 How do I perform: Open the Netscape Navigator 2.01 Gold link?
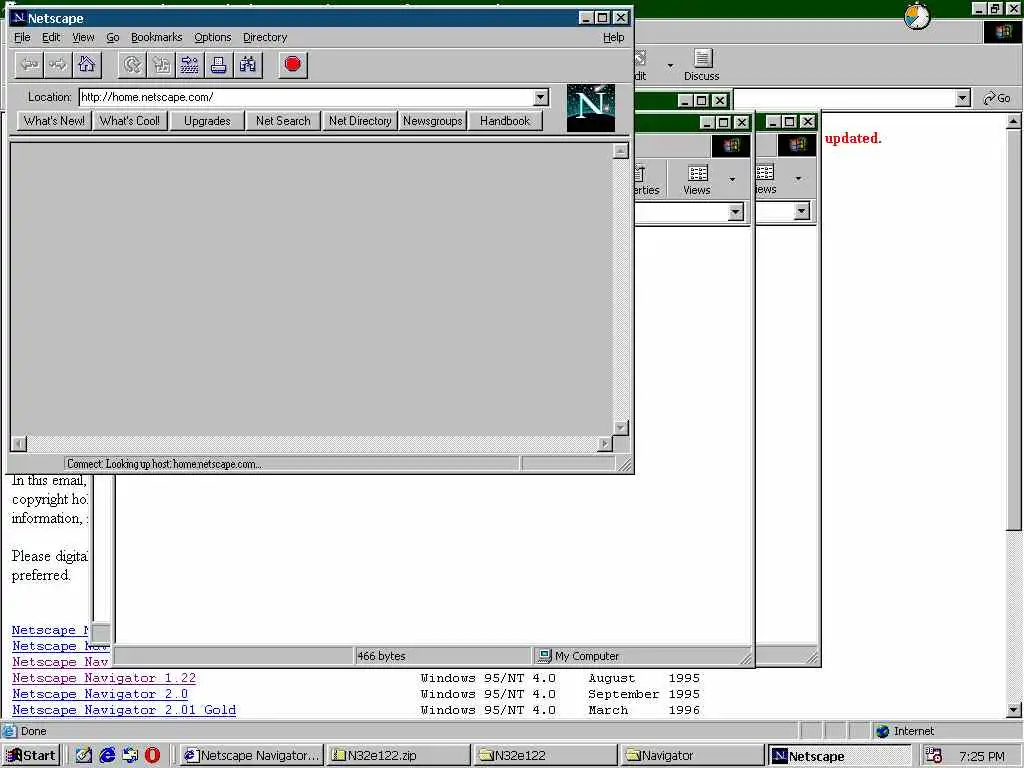[124, 710]
